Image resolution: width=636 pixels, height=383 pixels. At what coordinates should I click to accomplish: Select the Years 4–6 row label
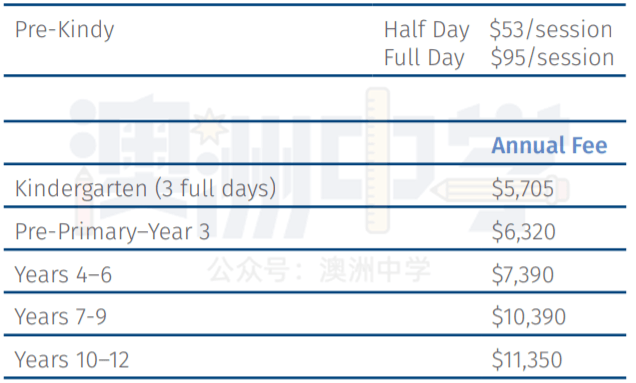point(63,275)
